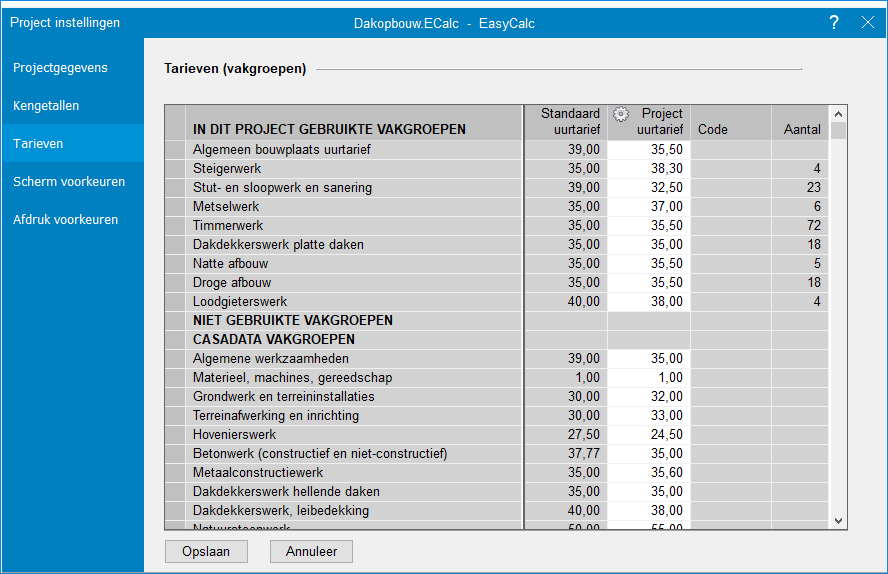This screenshot has height=574, width=888.
Task: Edit the Hovenierswerk project rate field
Action: (649, 435)
